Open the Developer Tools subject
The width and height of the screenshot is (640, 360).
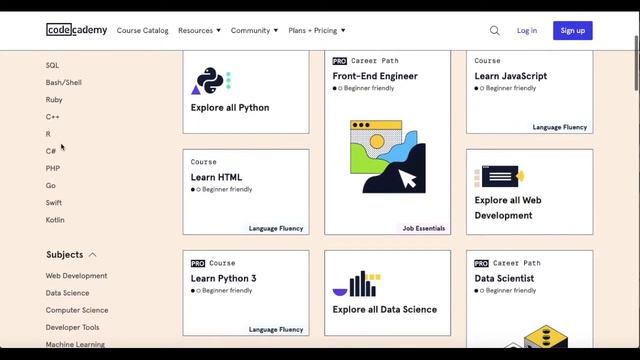72,327
